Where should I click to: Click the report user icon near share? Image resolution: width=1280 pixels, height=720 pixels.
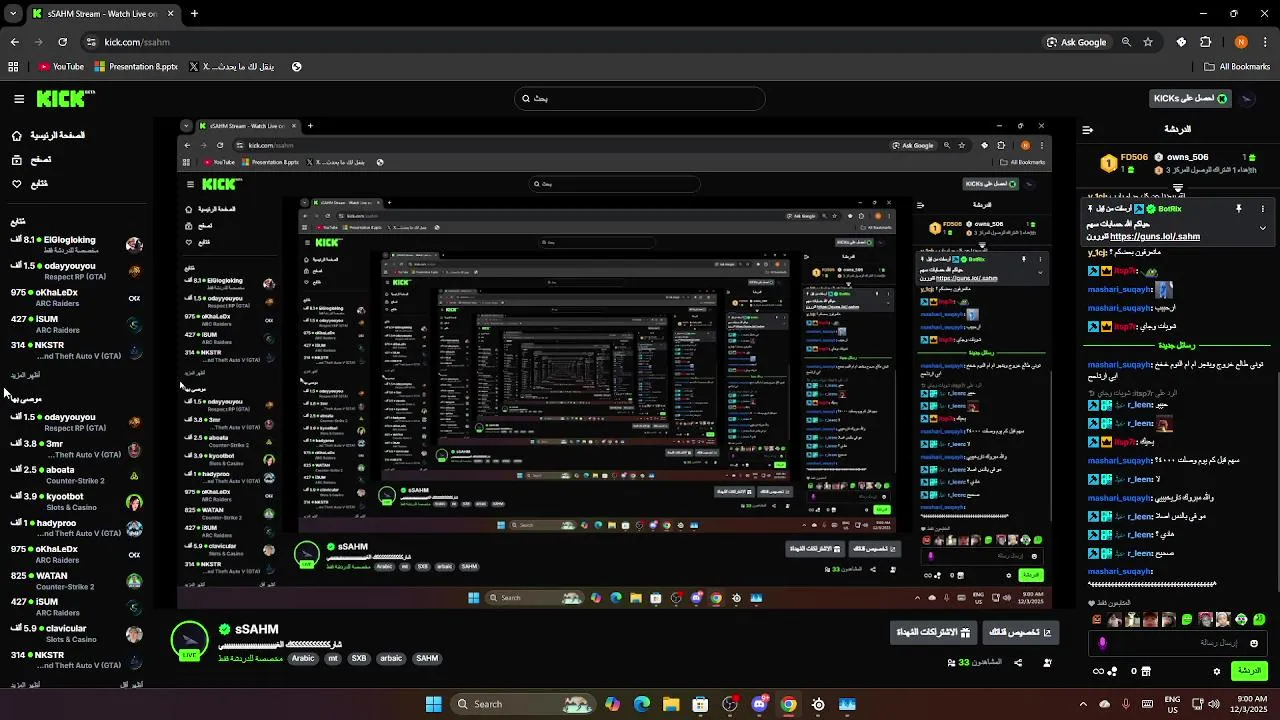click(x=1047, y=662)
